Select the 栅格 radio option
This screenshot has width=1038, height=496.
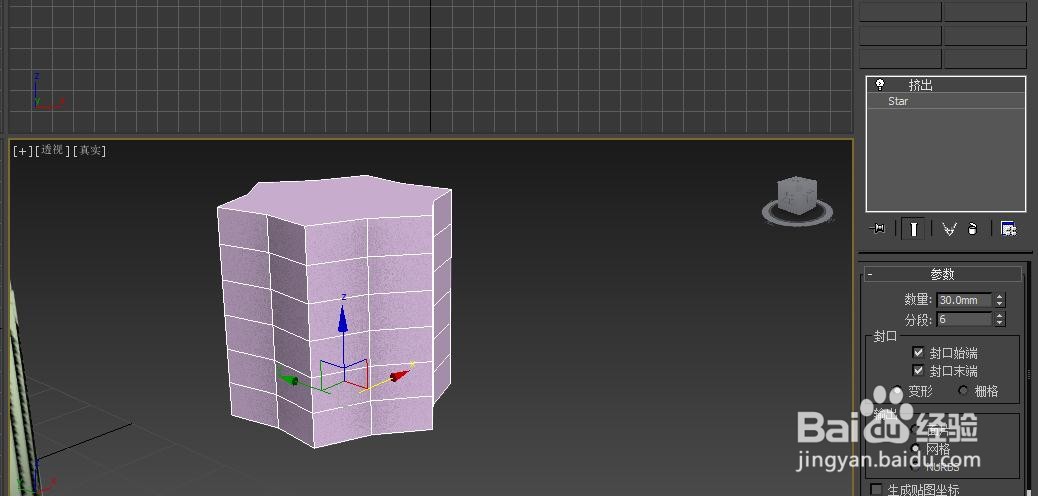click(963, 391)
